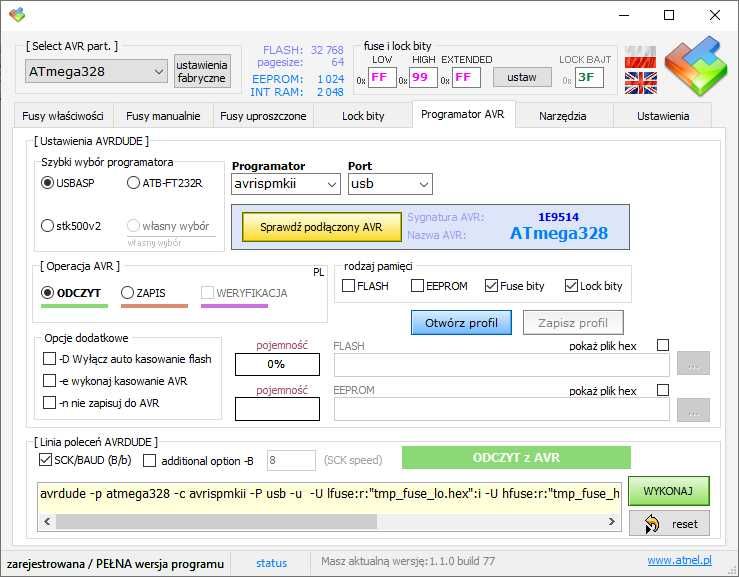The width and height of the screenshot is (739, 577).
Task: Click the Otwórz profil button
Action: (x=461, y=323)
